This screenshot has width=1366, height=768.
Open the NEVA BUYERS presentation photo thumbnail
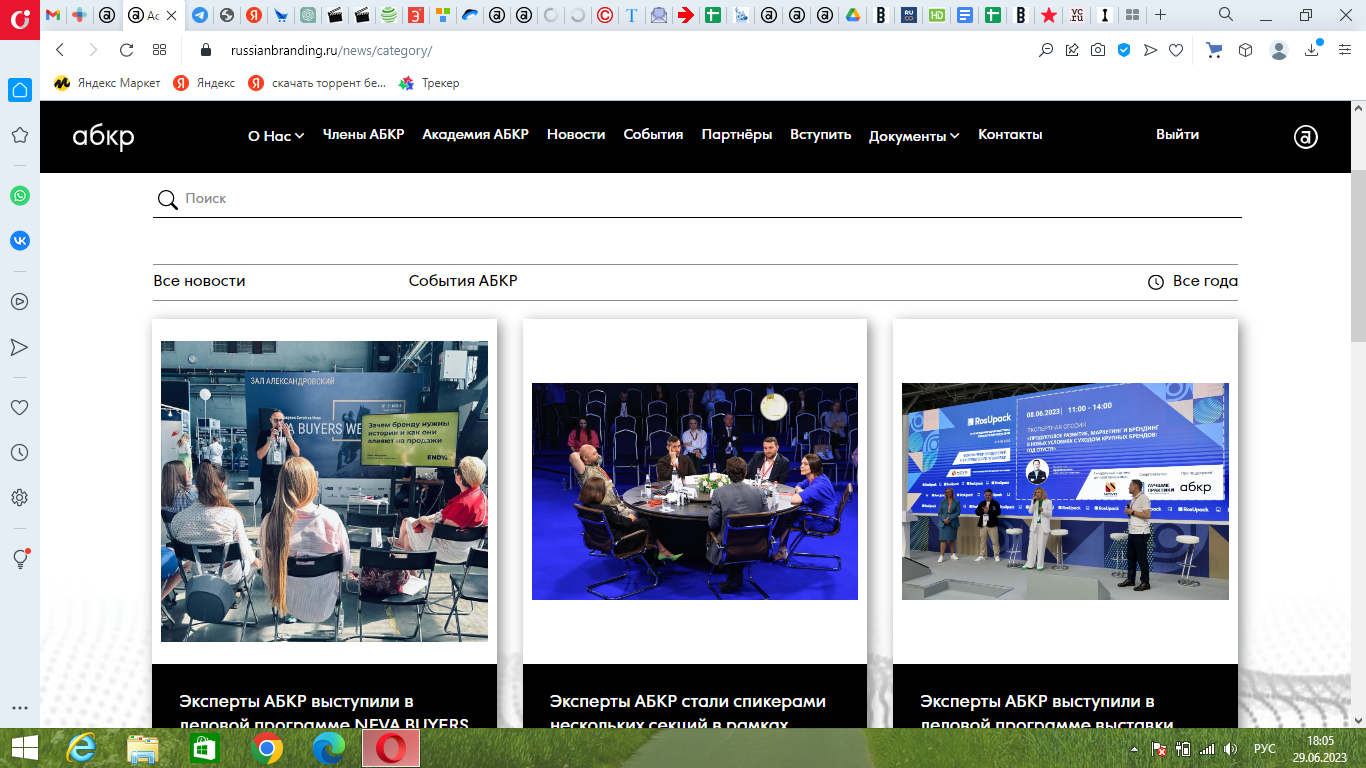[x=324, y=491]
